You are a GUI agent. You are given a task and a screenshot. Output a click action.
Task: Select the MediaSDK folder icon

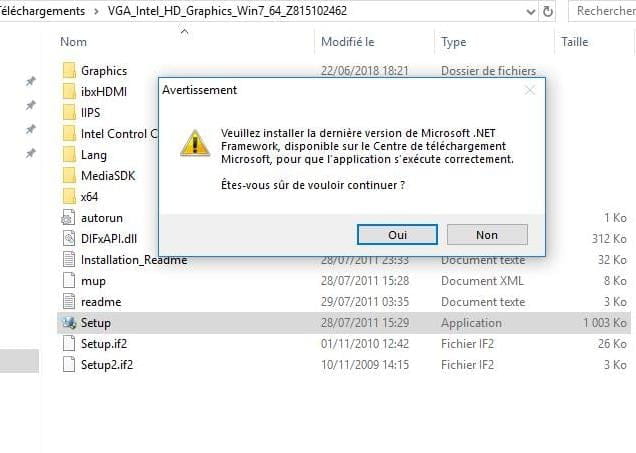(x=69, y=176)
